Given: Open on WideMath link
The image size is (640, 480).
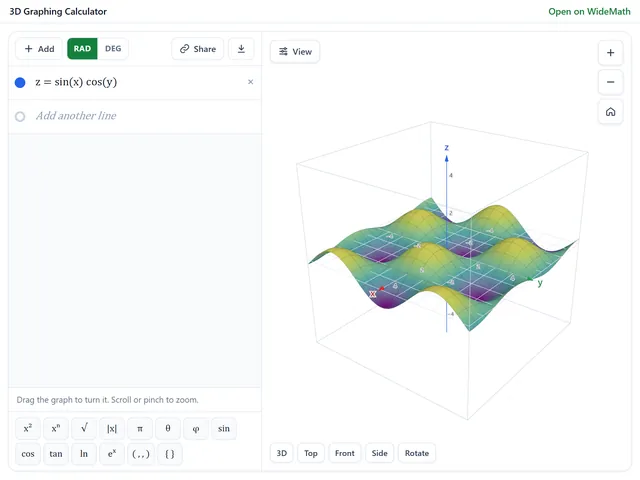Looking at the screenshot, I should (x=589, y=11).
